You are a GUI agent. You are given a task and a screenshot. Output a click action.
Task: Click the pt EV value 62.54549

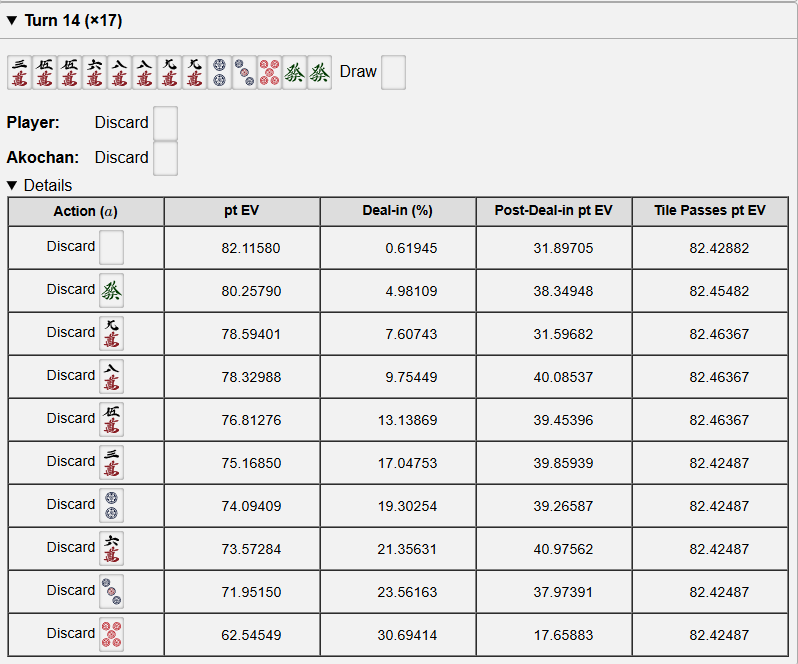[250, 635]
